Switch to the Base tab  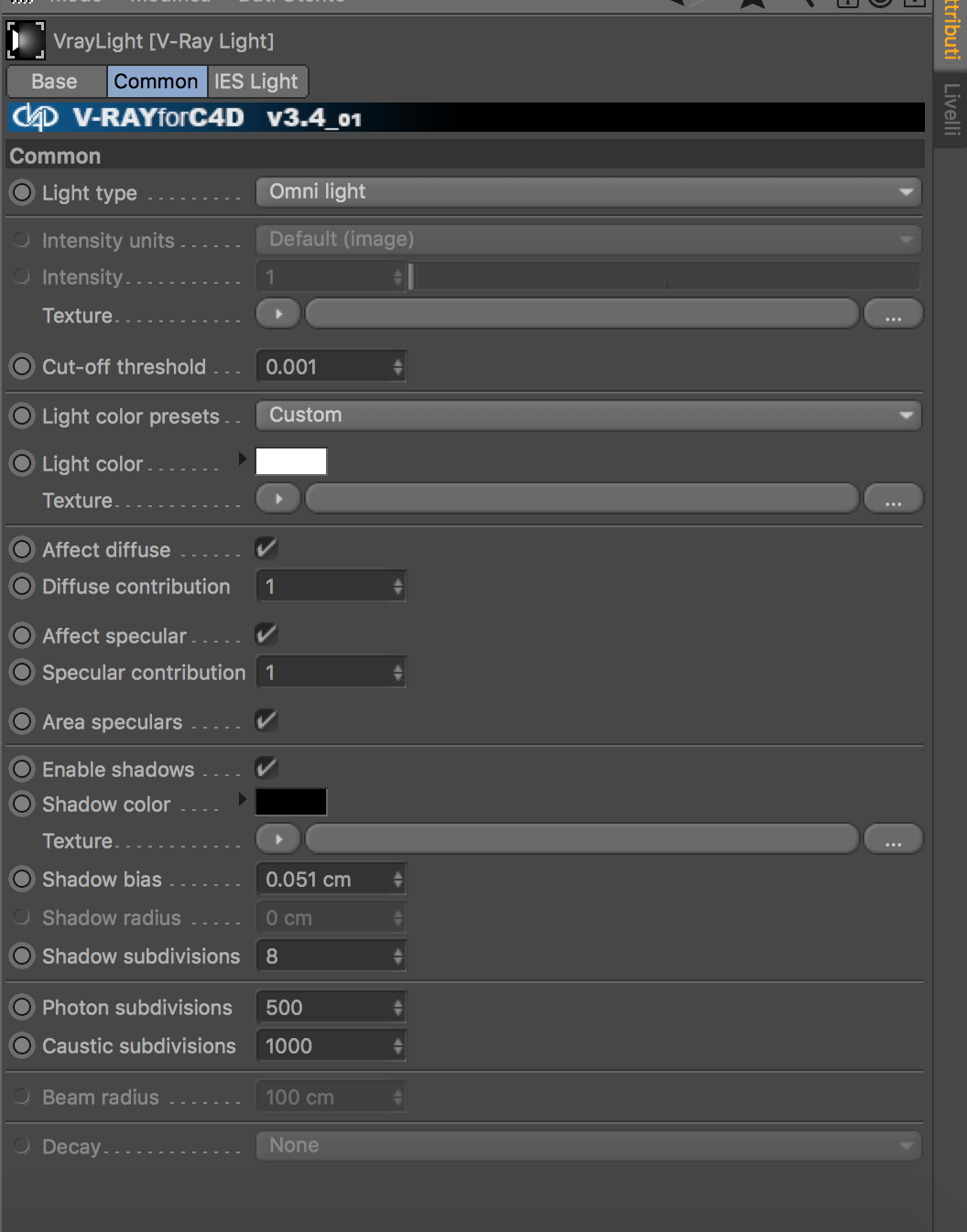(55, 81)
